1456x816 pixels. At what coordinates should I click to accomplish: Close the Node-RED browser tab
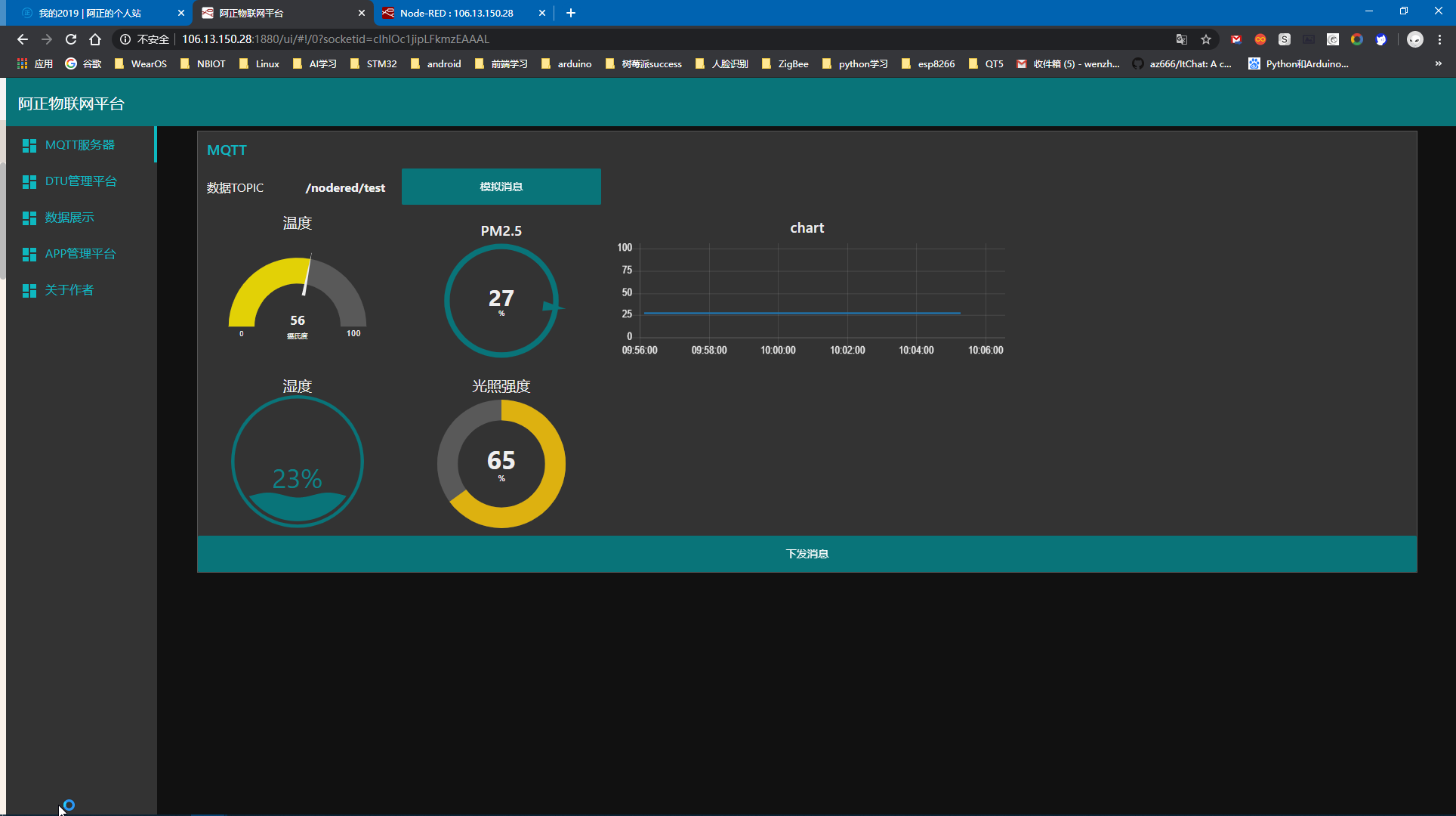pos(542,13)
